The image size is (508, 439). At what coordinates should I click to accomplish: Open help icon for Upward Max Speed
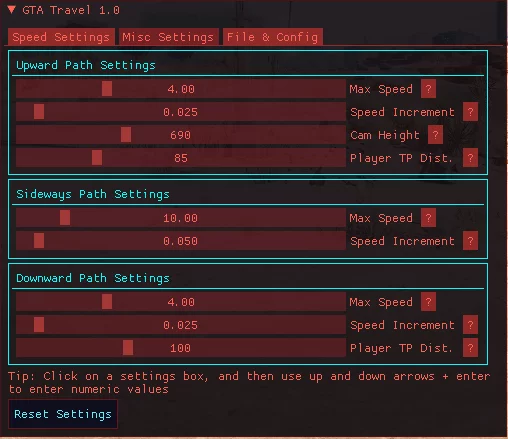click(x=428, y=89)
